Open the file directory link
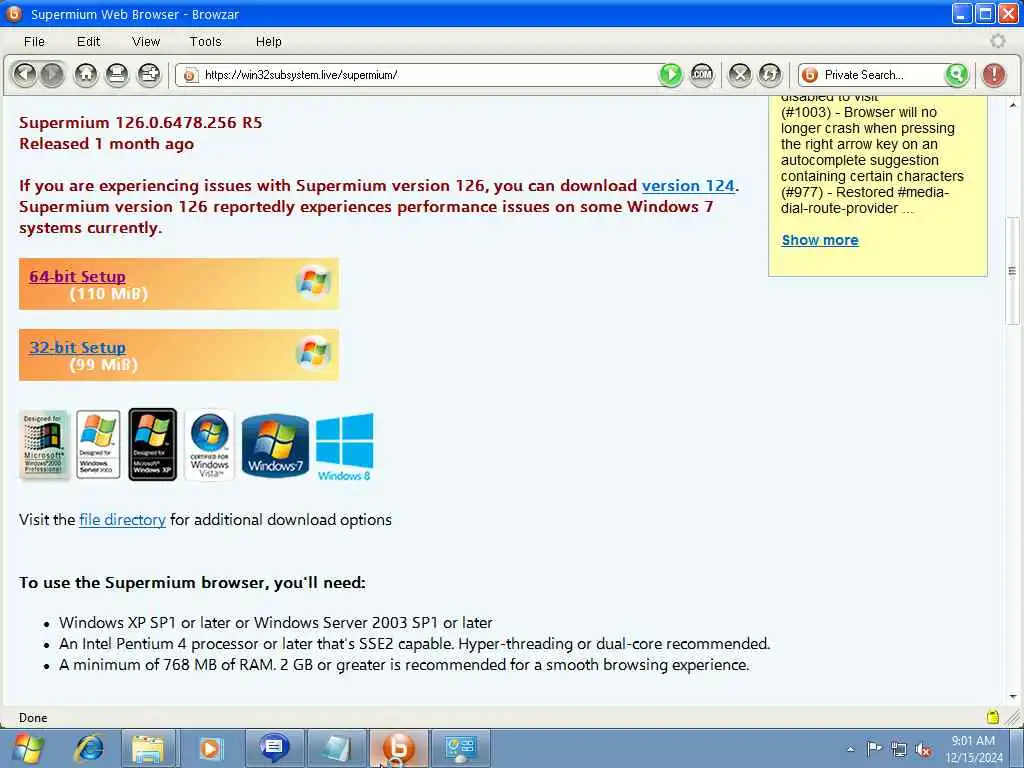The height and width of the screenshot is (768, 1024). point(122,520)
